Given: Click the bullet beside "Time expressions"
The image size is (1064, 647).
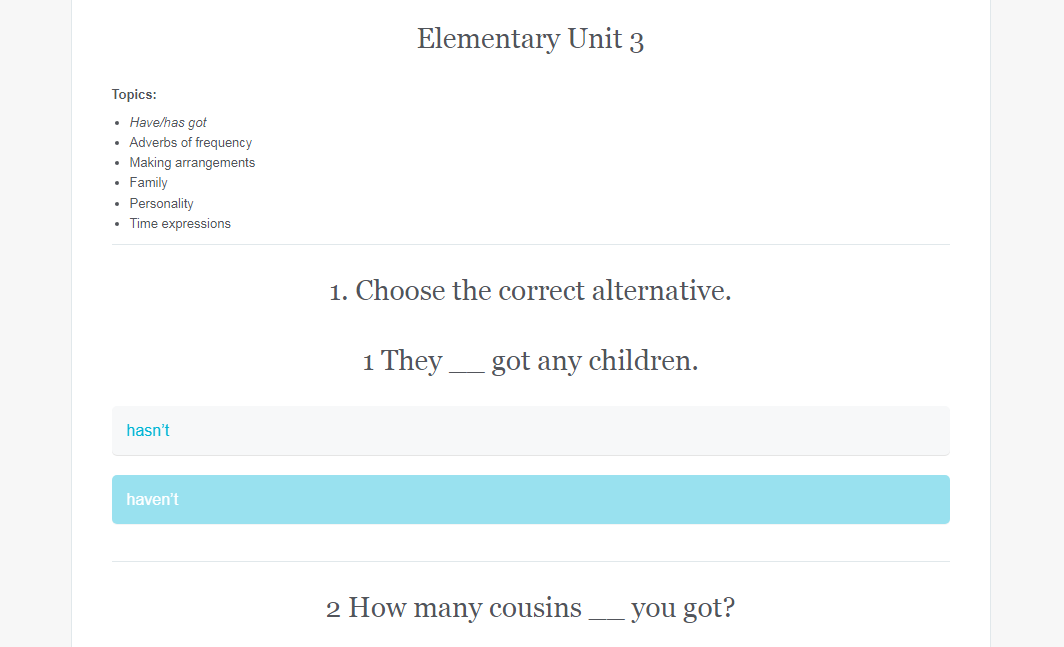Looking at the screenshot, I should [117, 224].
